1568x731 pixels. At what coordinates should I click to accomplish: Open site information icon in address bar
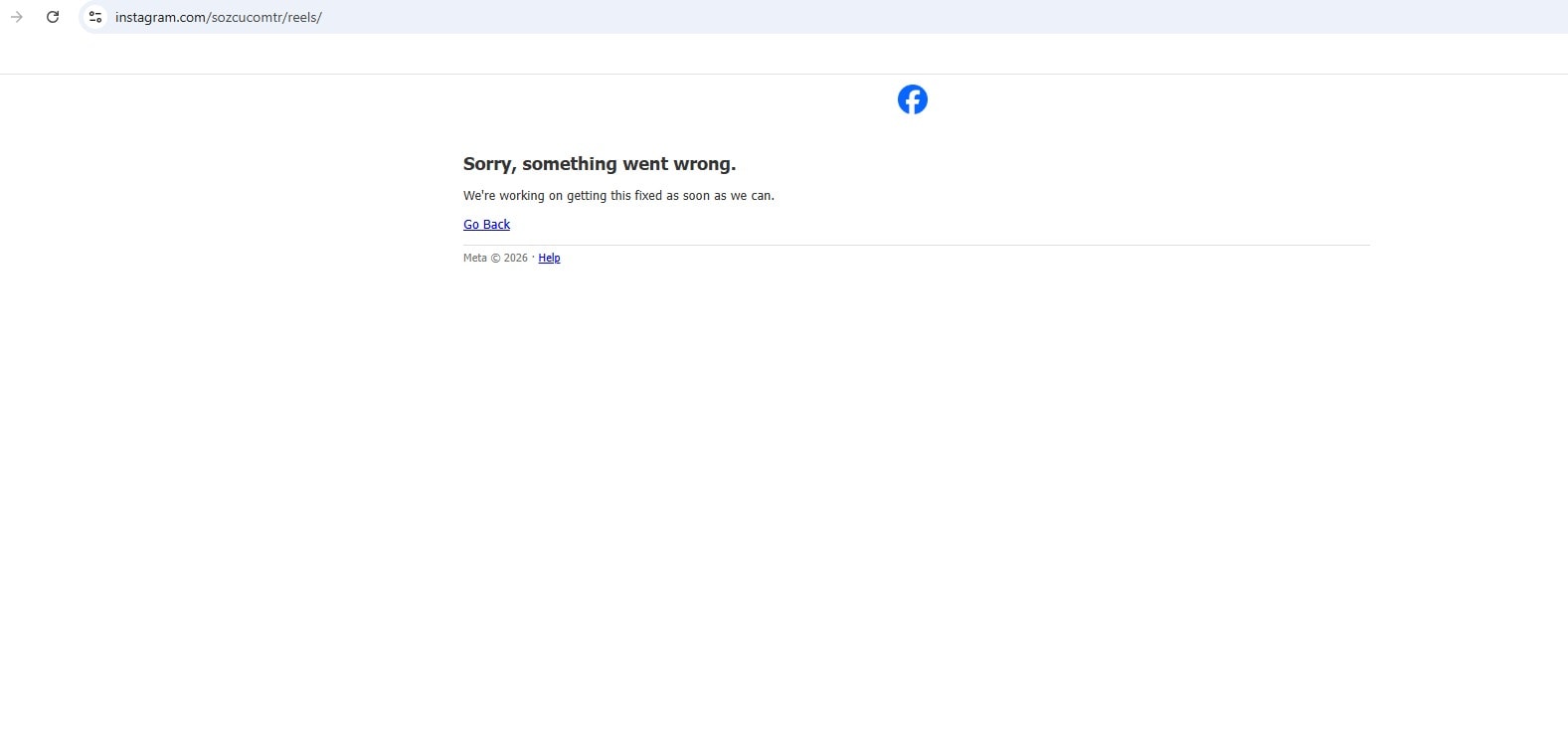(x=95, y=17)
